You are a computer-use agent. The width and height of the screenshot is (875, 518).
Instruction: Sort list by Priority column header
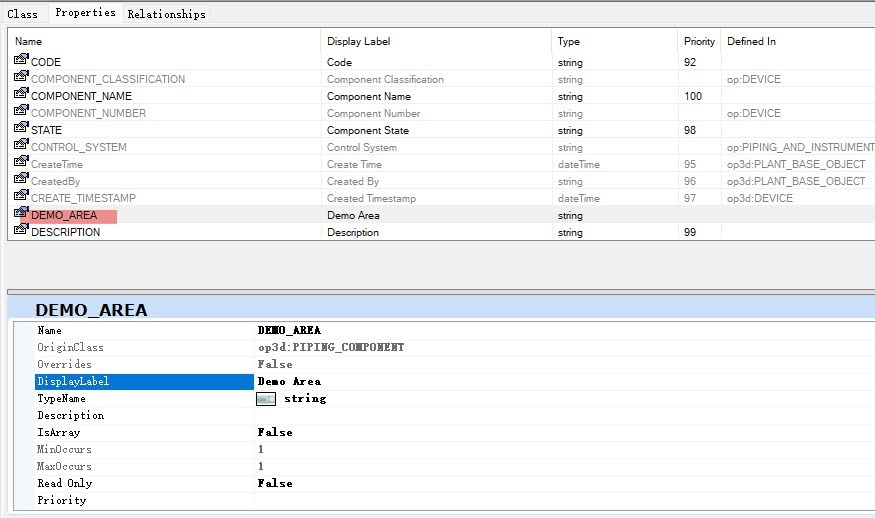699,41
